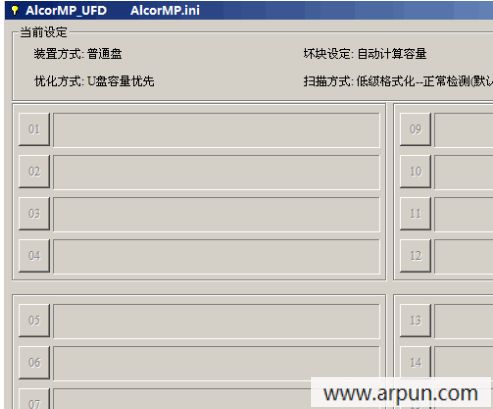493x409 pixels.
Task: Click status field beside port 02
Action: (x=216, y=172)
